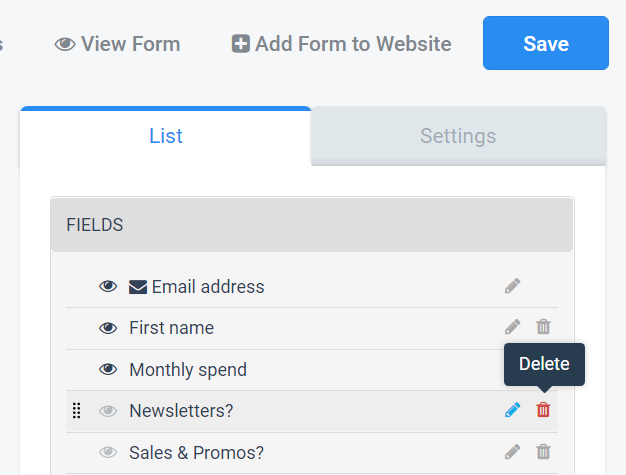Viewport: 626px width, 475px height.
Task: Edit the Newsletters? field blue pencil
Action: click(x=512, y=410)
